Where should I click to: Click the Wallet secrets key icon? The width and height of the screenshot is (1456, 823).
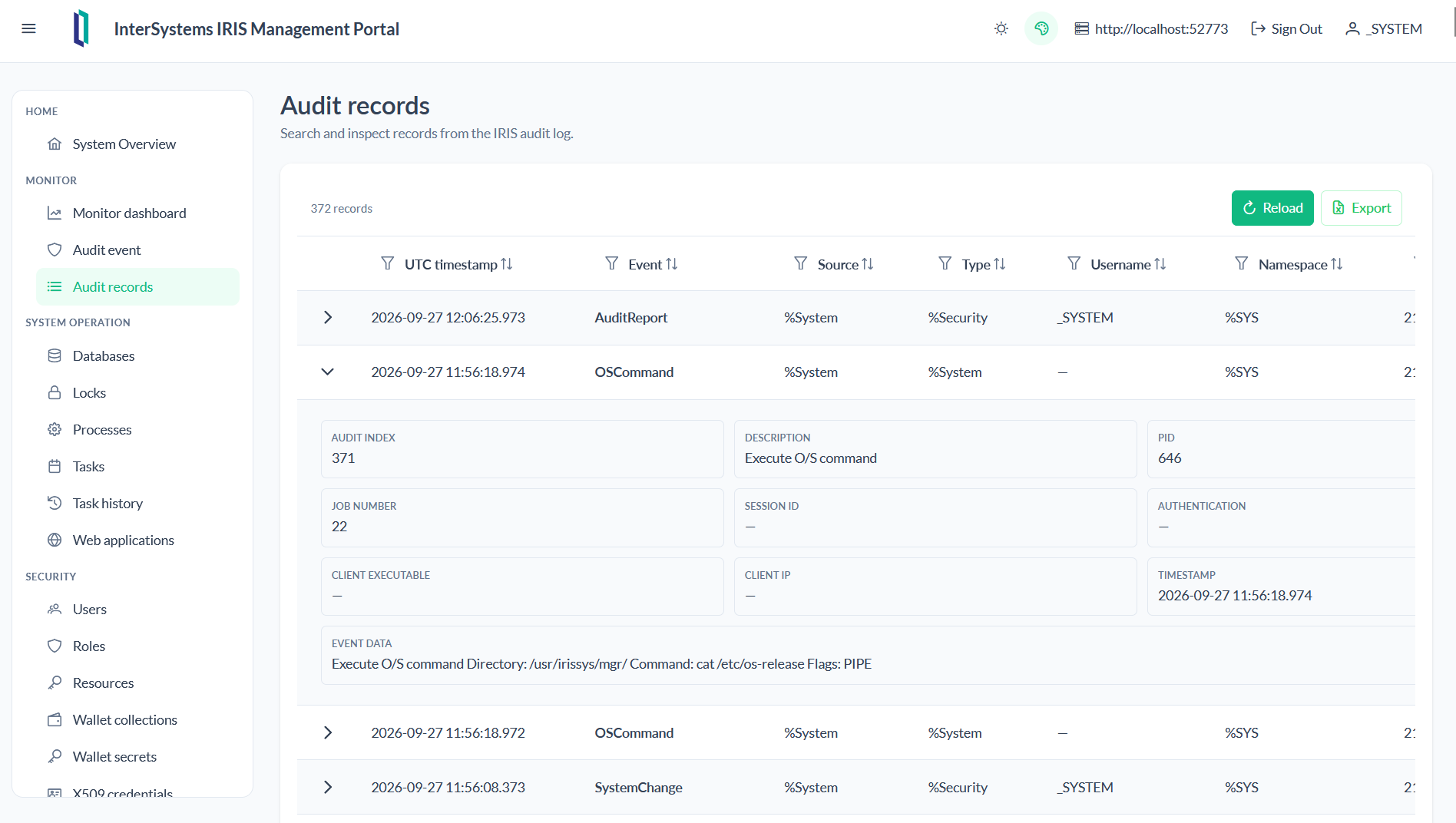pos(55,757)
